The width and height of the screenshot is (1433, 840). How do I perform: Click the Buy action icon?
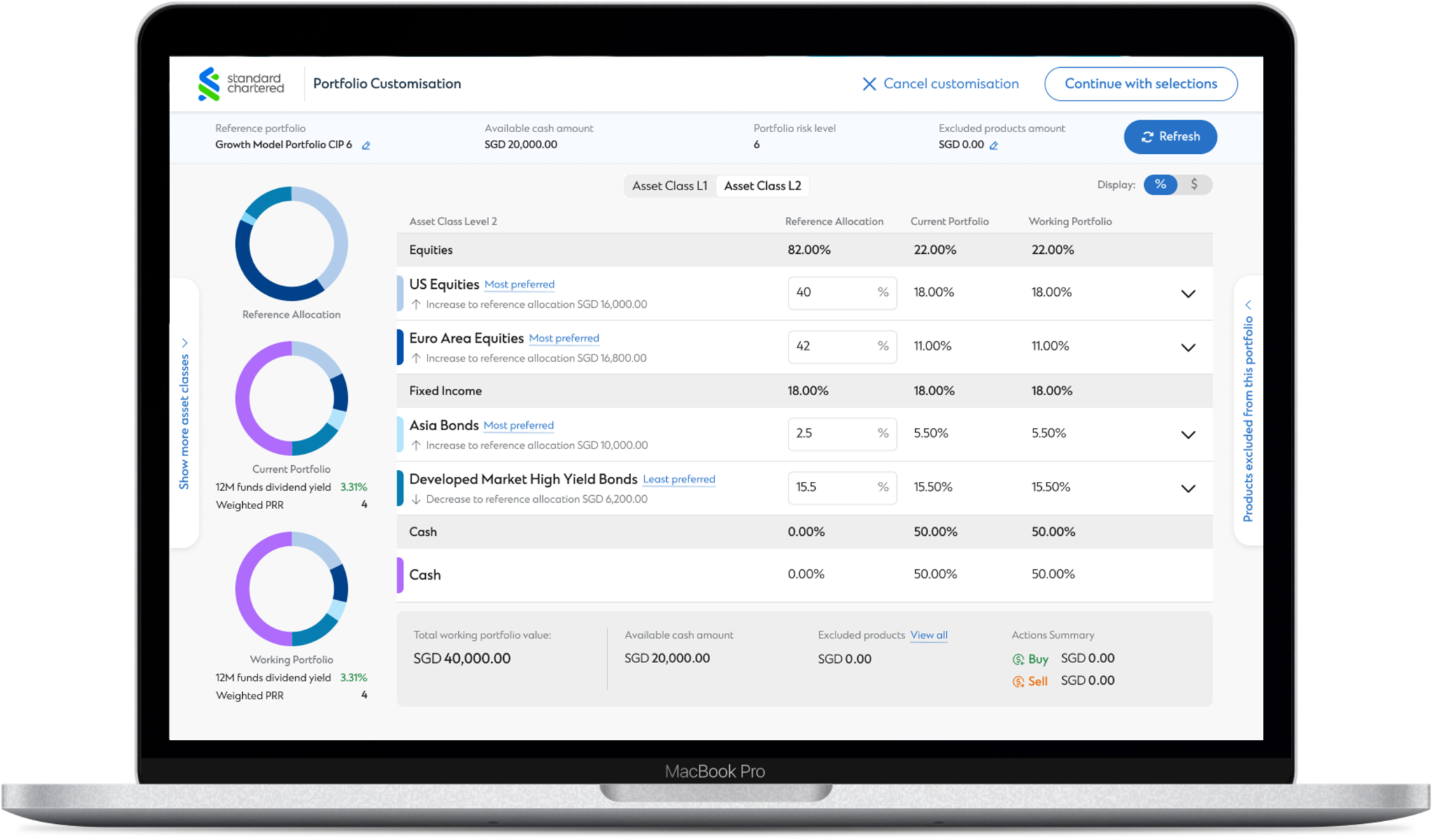(x=1018, y=659)
